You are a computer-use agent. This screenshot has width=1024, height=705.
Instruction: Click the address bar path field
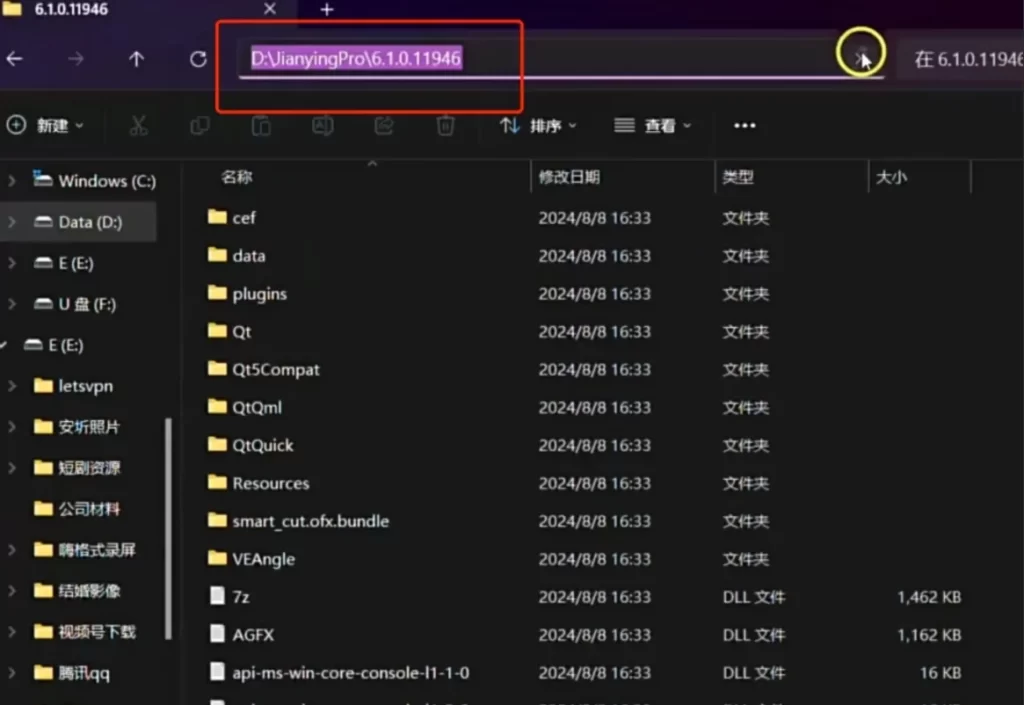point(562,59)
